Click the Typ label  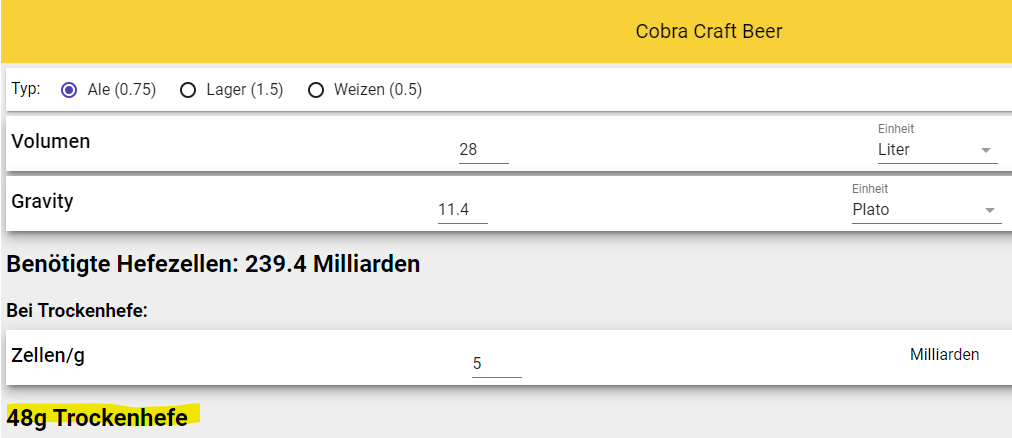coord(25,89)
